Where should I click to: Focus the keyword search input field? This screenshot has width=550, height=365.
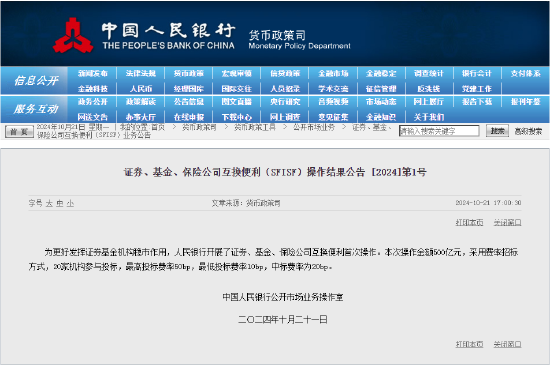pos(439,131)
